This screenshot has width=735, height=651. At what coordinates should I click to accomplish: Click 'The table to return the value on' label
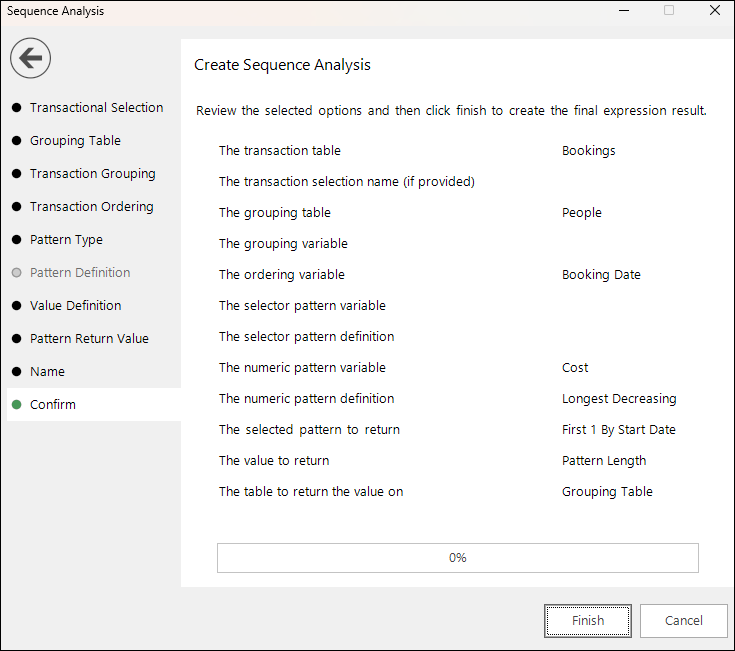click(x=311, y=492)
